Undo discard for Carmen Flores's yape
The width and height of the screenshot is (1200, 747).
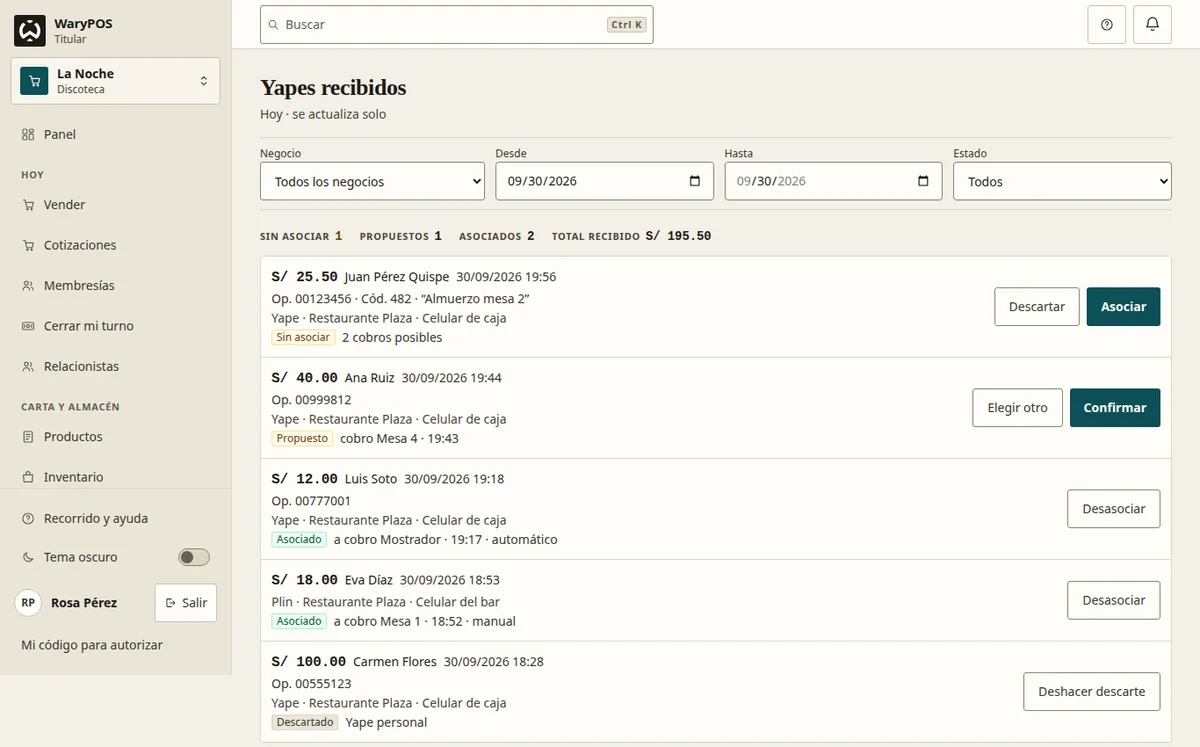tap(1092, 692)
